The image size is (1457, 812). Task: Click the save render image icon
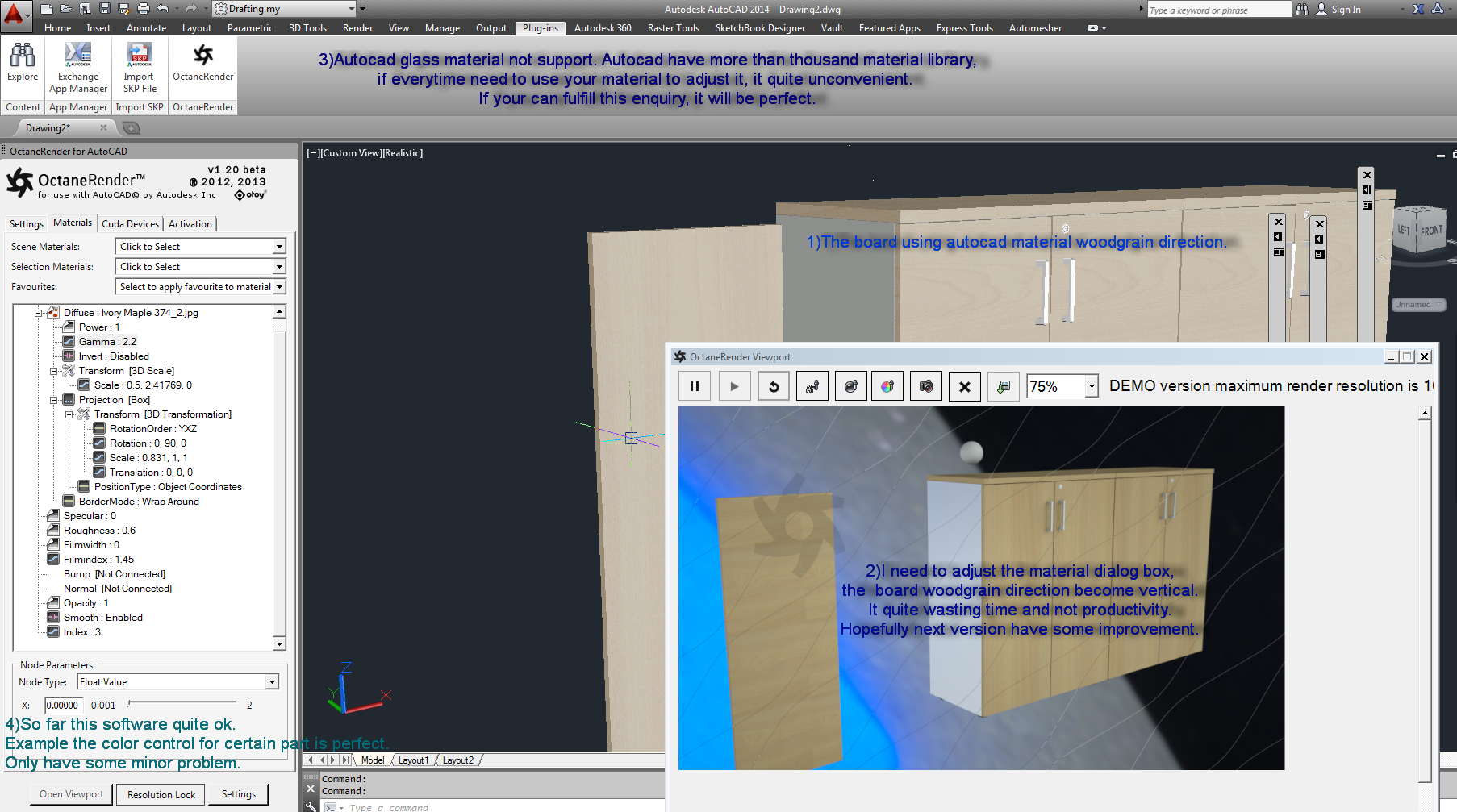click(1004, 386)
